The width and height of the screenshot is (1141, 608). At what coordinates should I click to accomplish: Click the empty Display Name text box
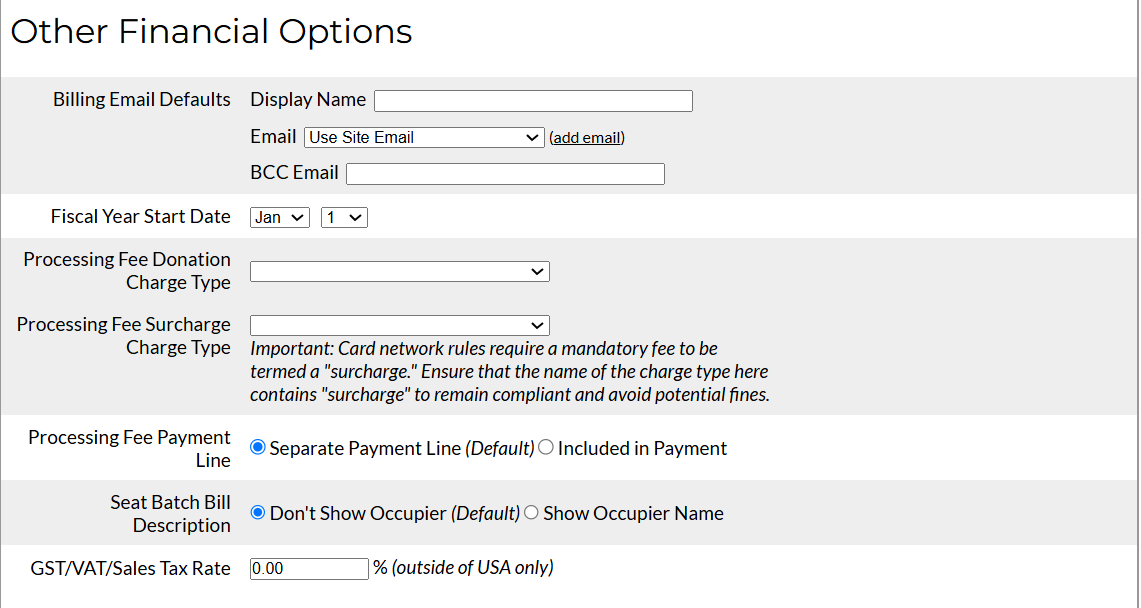click(x=533, y=100)
